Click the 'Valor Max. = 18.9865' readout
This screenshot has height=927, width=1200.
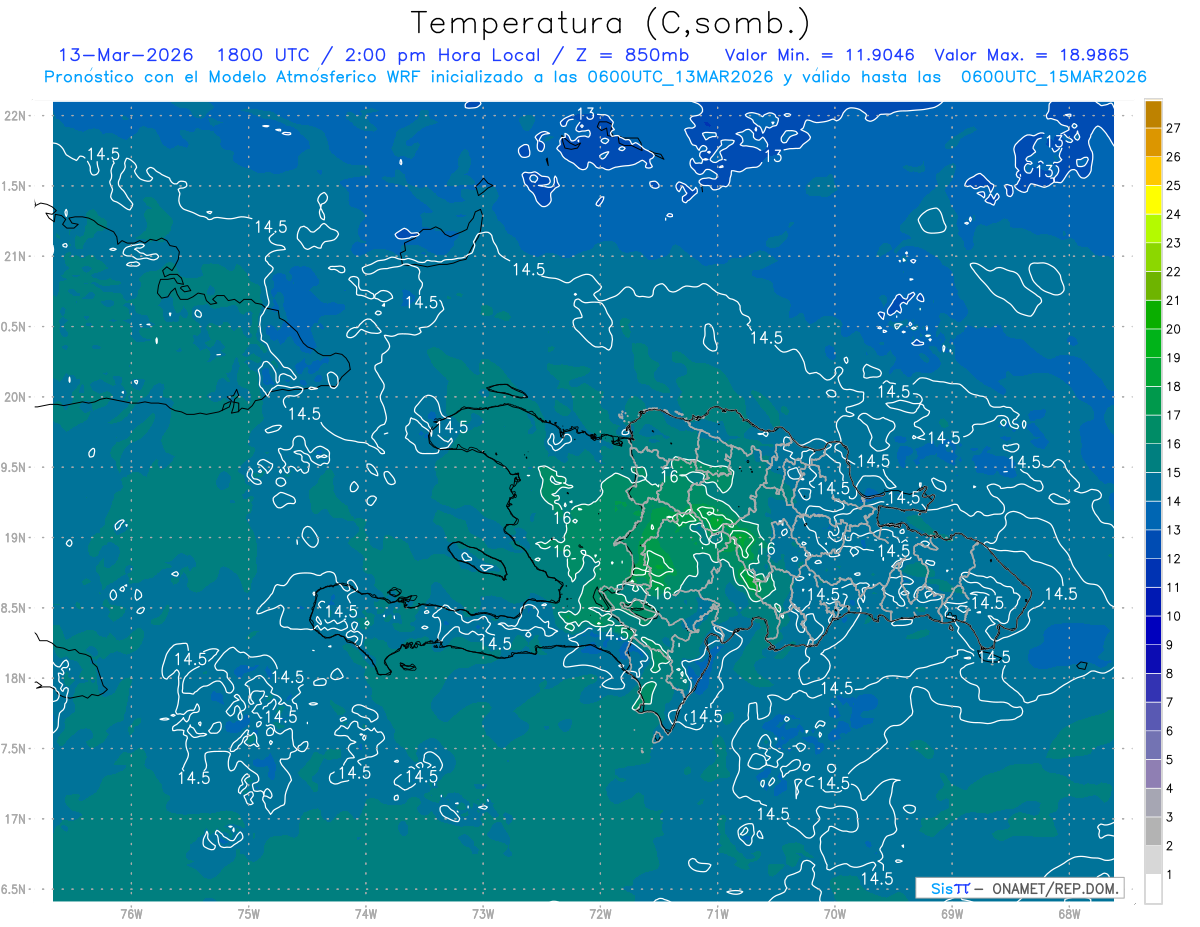click(x=1031, y=55)
